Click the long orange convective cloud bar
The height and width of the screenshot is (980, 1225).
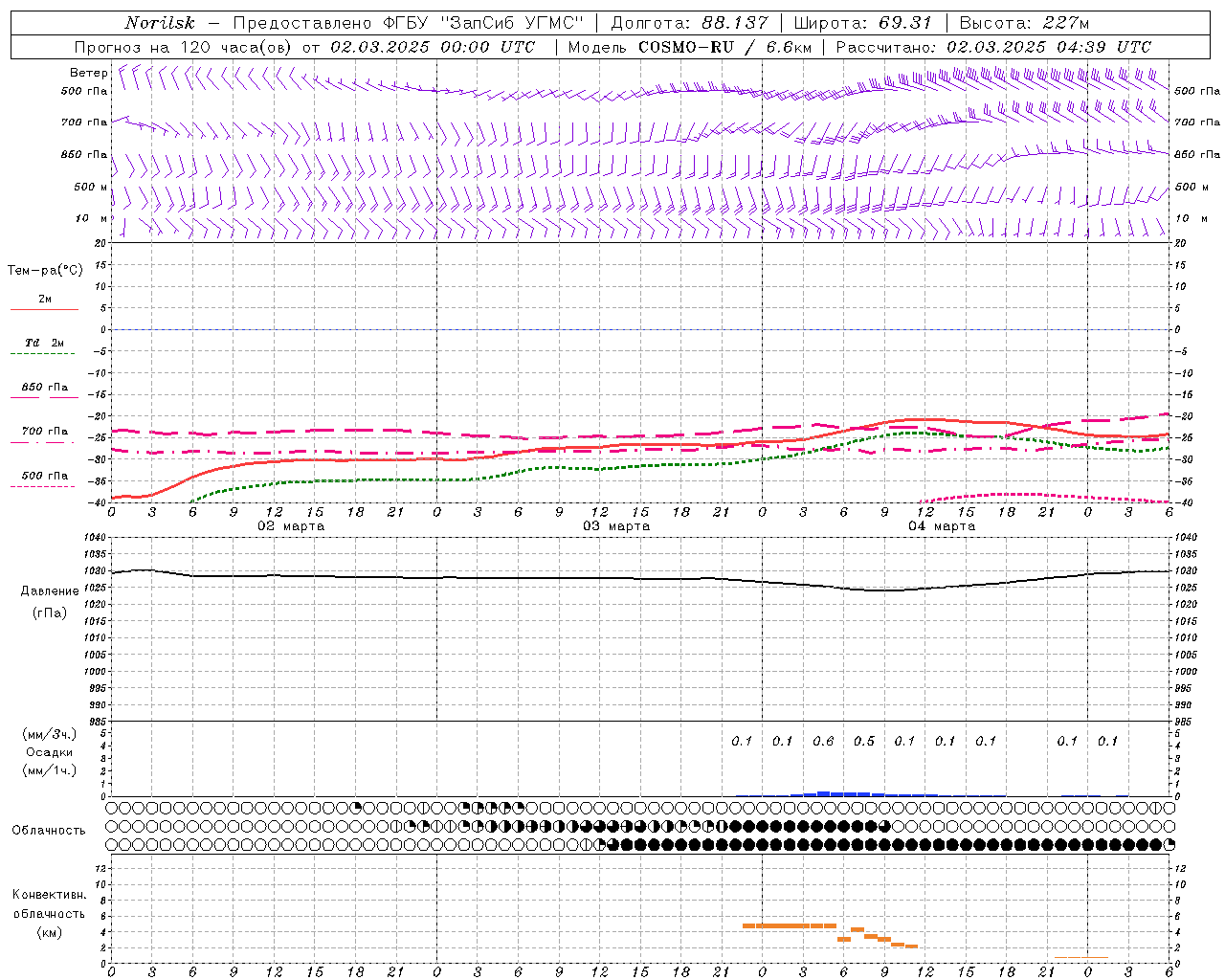[x=790, y=925]
